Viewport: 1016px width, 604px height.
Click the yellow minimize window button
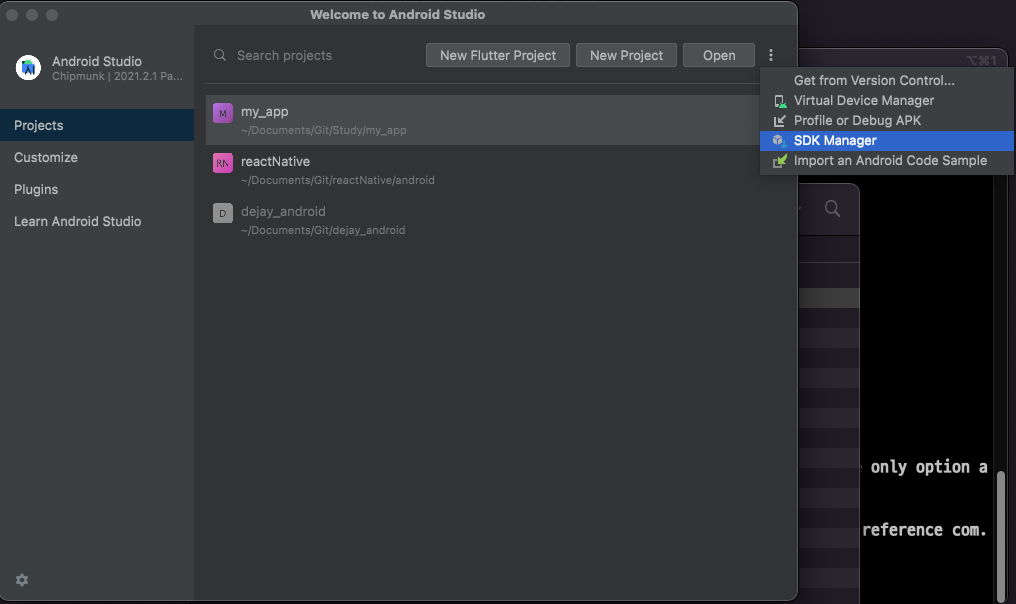(32, 14)
